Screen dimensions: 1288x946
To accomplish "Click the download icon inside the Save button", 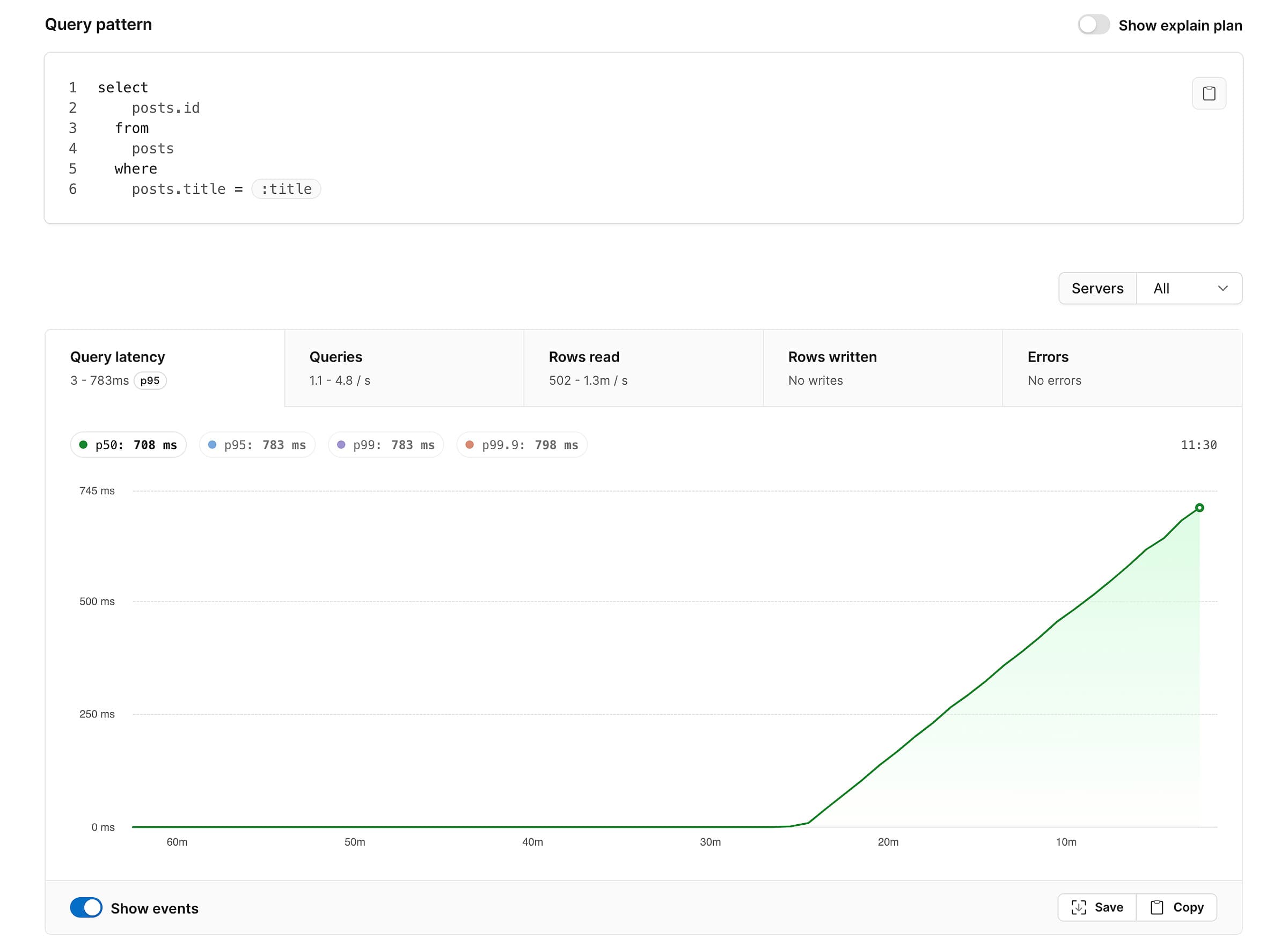I will [1079, 907].
